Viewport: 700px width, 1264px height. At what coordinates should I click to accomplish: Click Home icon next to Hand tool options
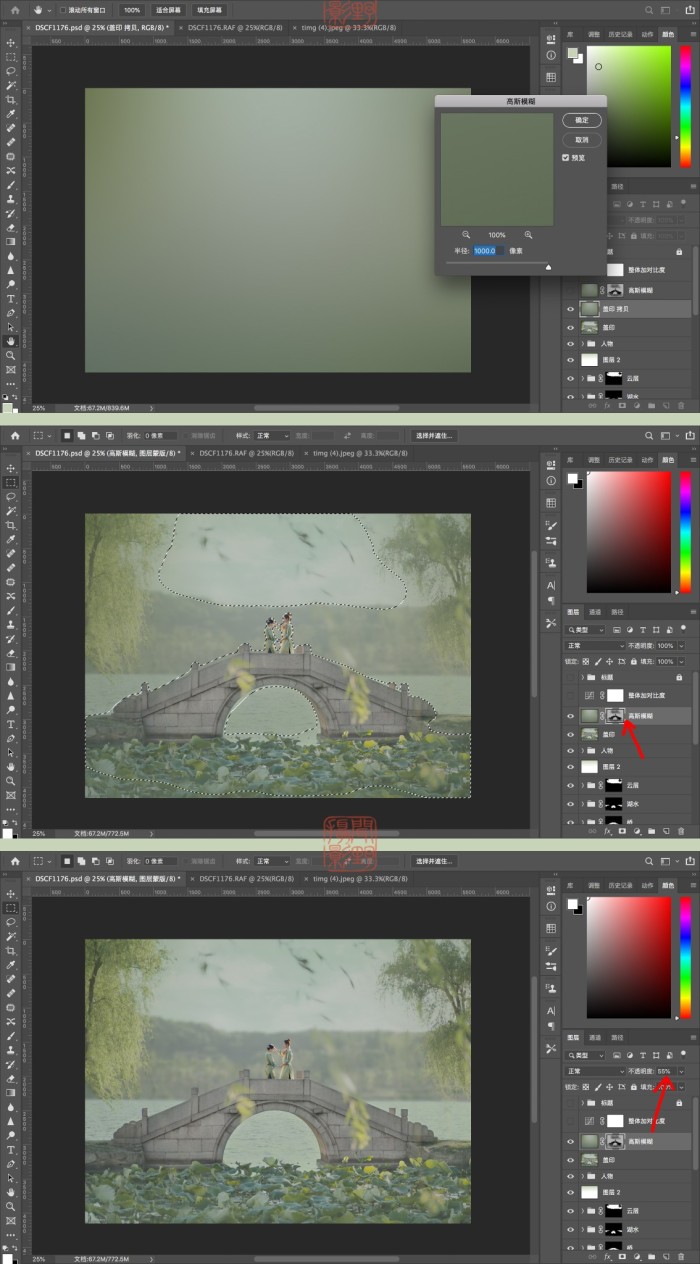point(15,9)
